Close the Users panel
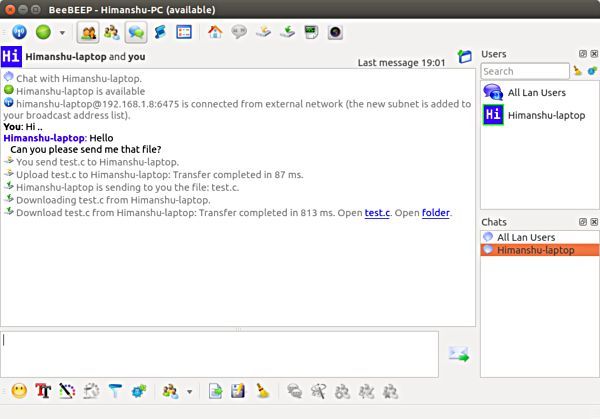This screenshot has height=419, width=600. 594,54
